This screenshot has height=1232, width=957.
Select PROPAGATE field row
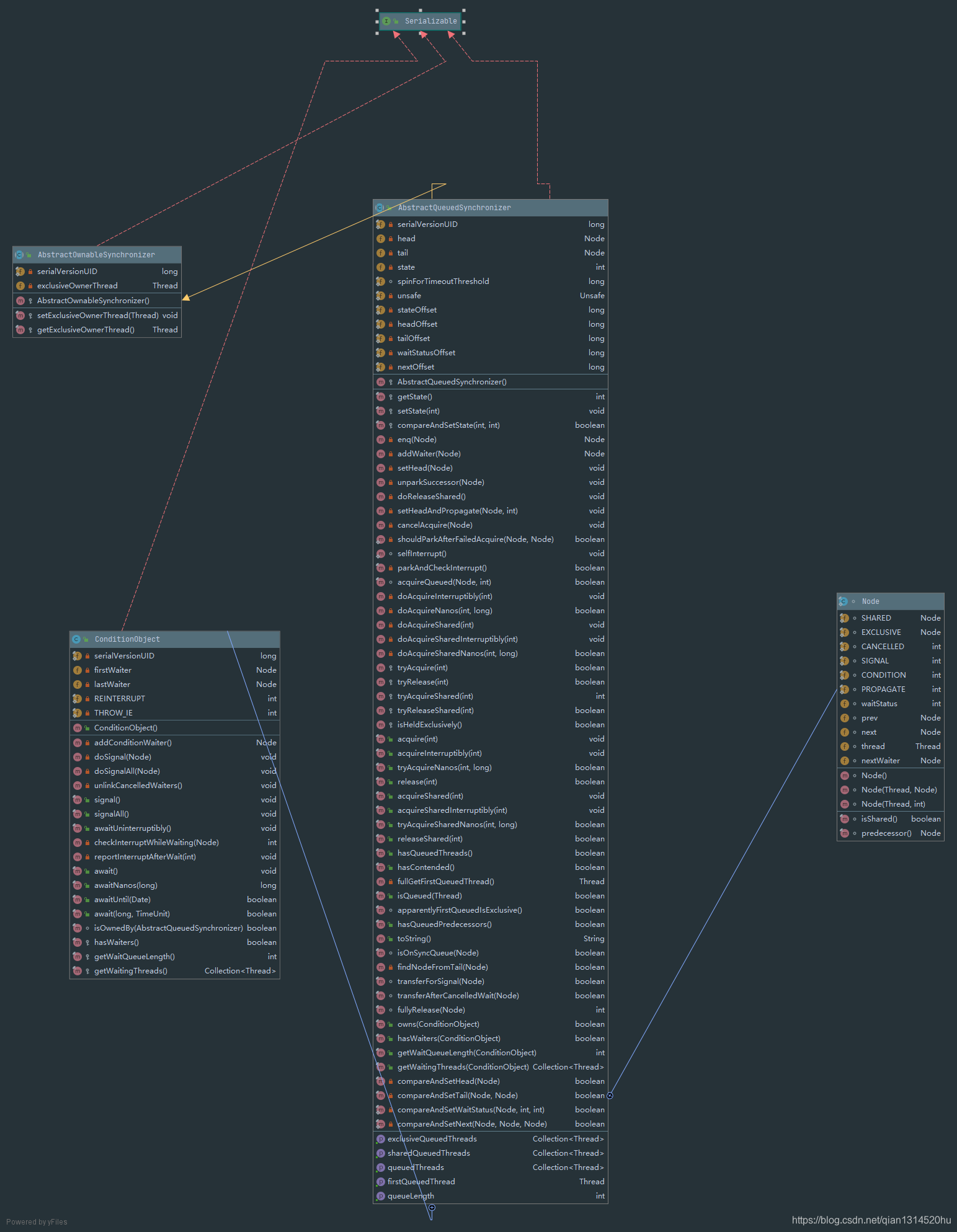coord(890,689)
